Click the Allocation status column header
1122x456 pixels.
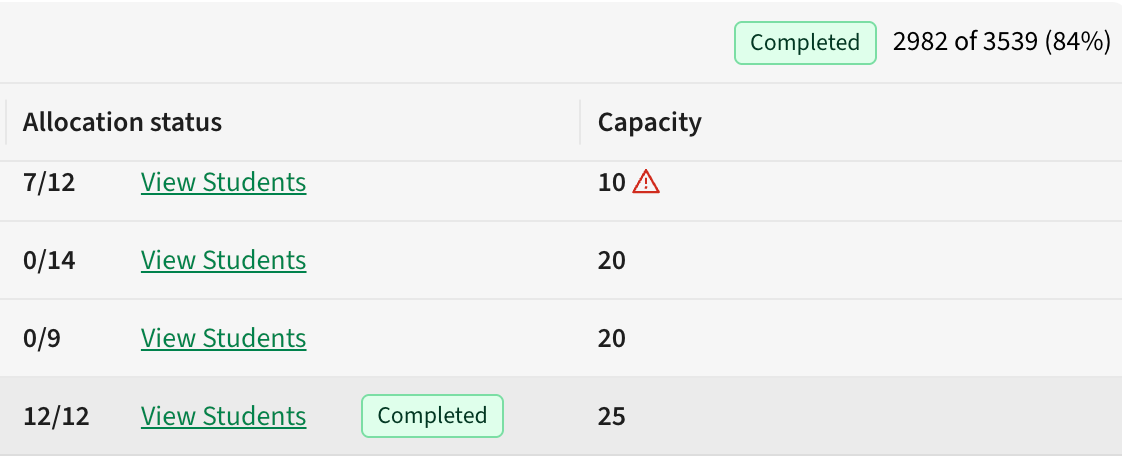(122, 122)
